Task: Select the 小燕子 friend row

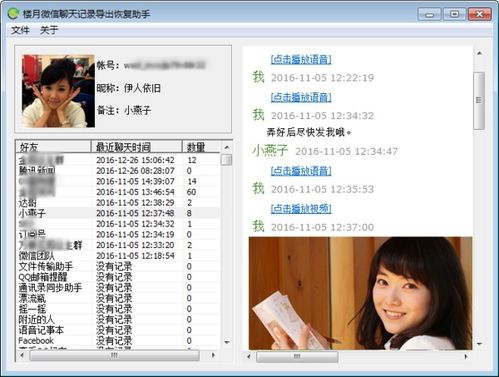Action: click(x=118, y=213)
